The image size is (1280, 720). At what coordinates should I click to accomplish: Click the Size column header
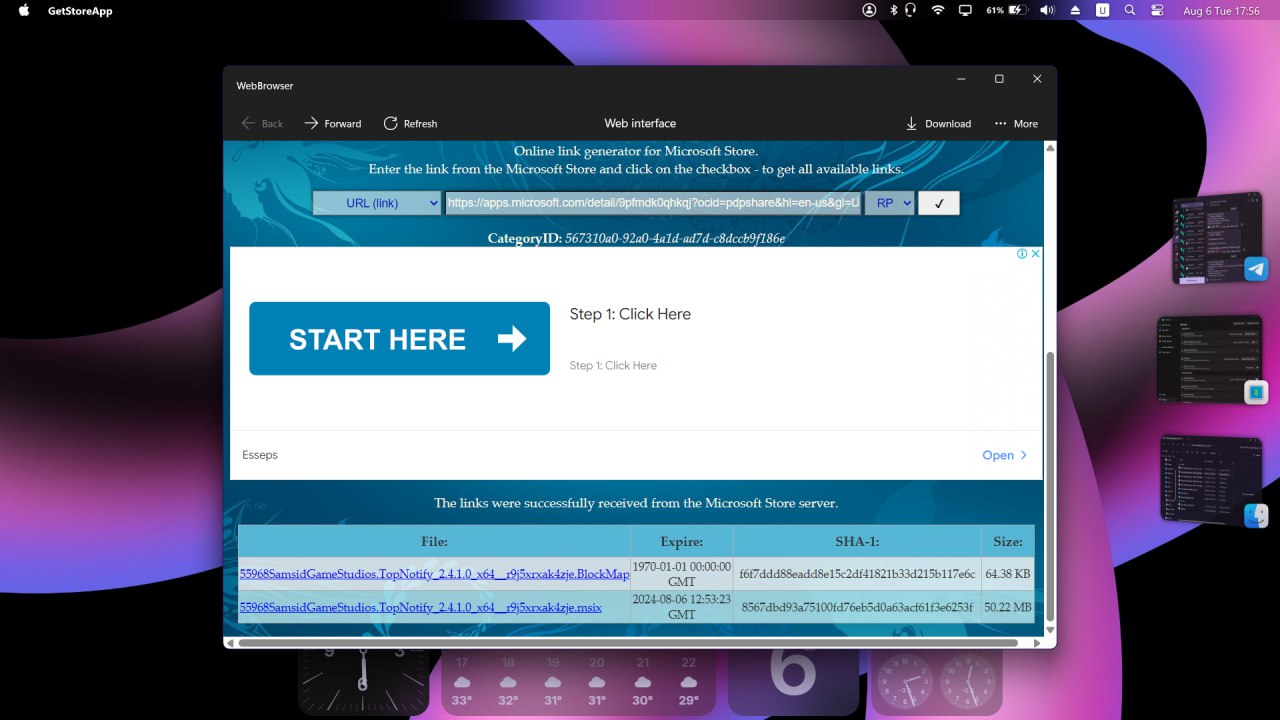[x=1008, y=541]
